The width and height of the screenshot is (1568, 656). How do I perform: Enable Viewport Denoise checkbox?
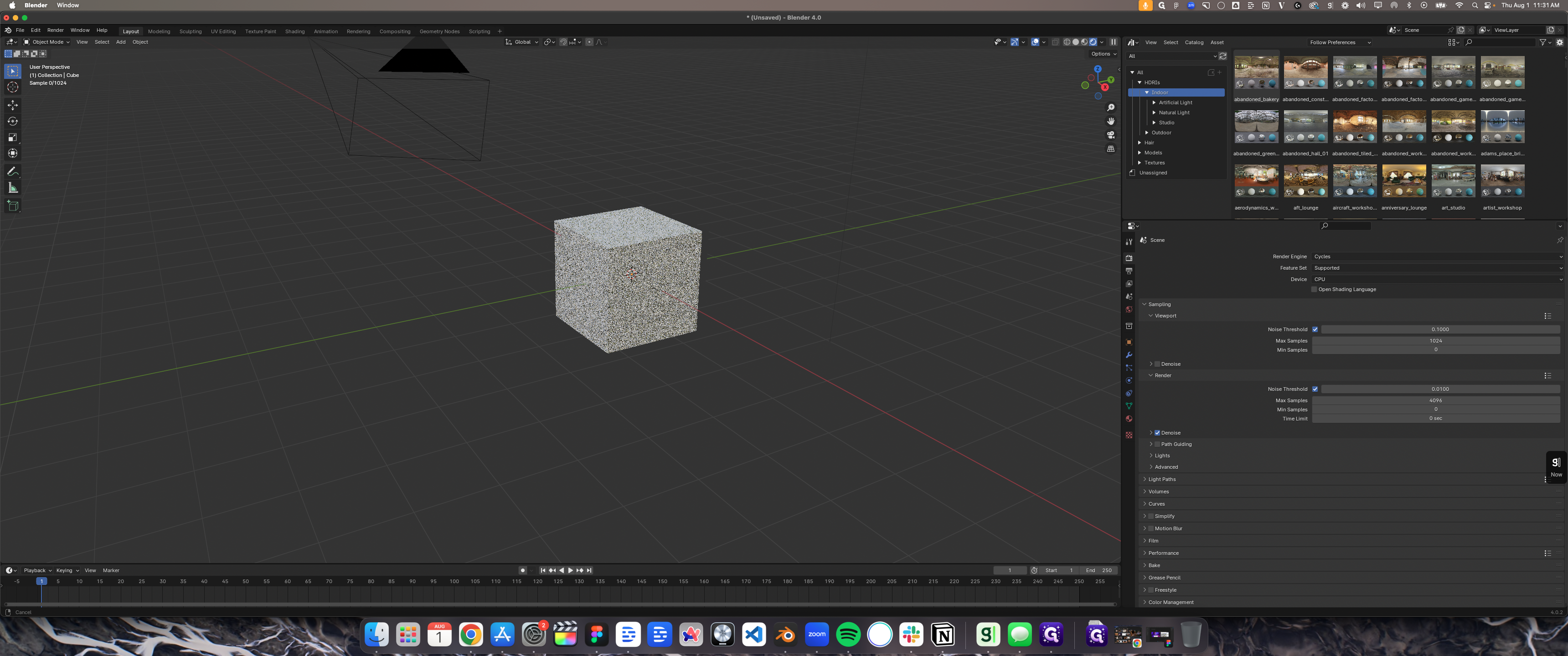pyautogui.click(x=1157, y=364)
